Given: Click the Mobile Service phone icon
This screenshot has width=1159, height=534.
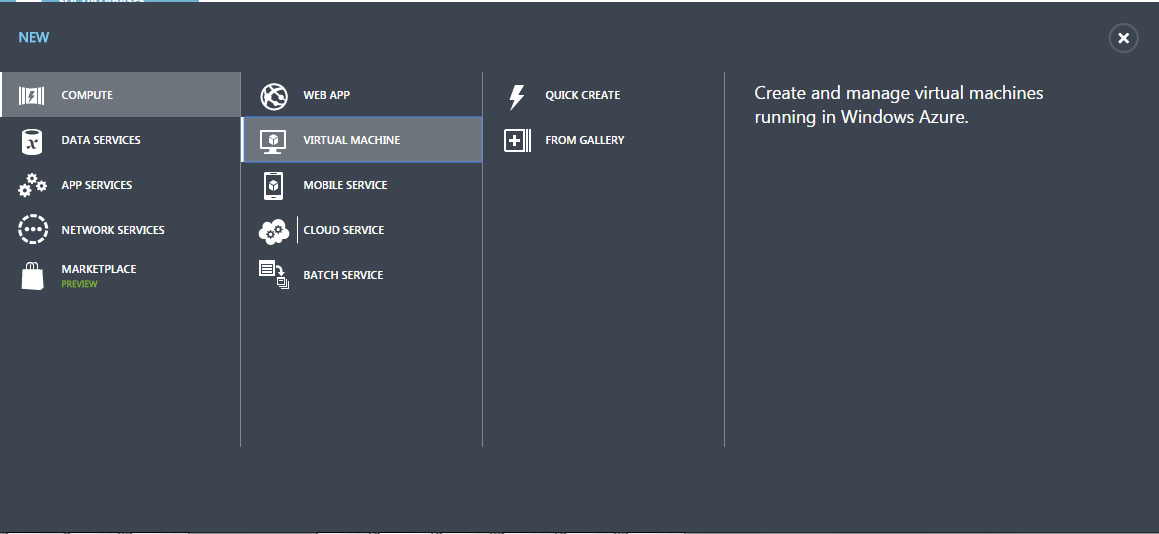Looking at the screenshot, I should (x=273, y=185).
